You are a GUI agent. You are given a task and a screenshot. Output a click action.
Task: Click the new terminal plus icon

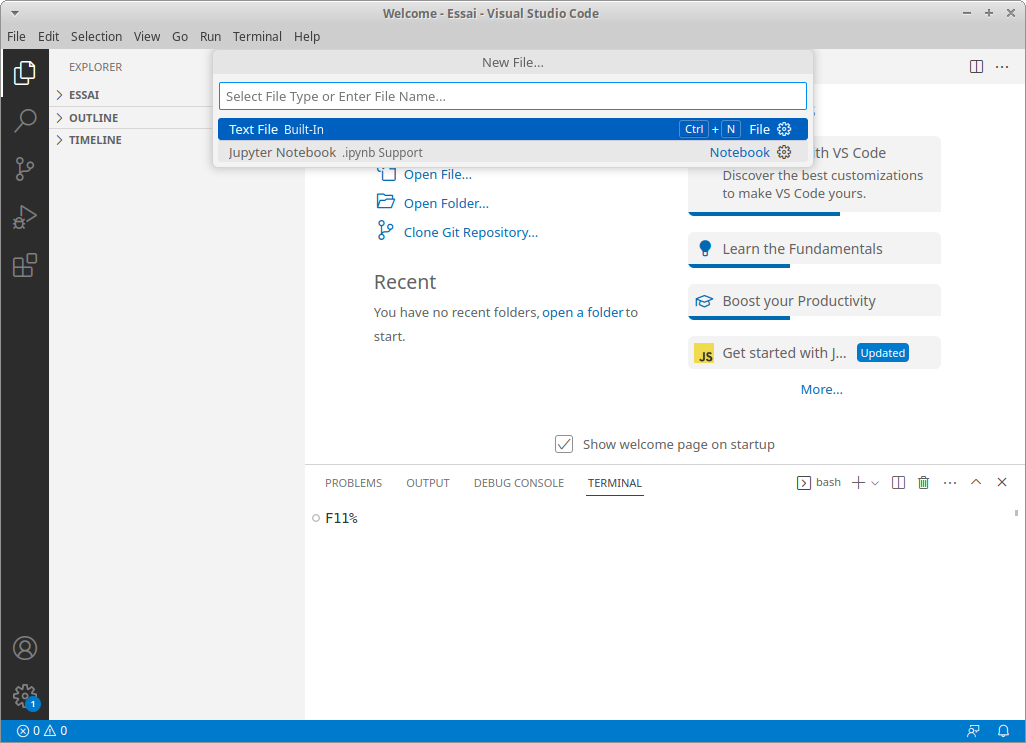coord(858,483)
